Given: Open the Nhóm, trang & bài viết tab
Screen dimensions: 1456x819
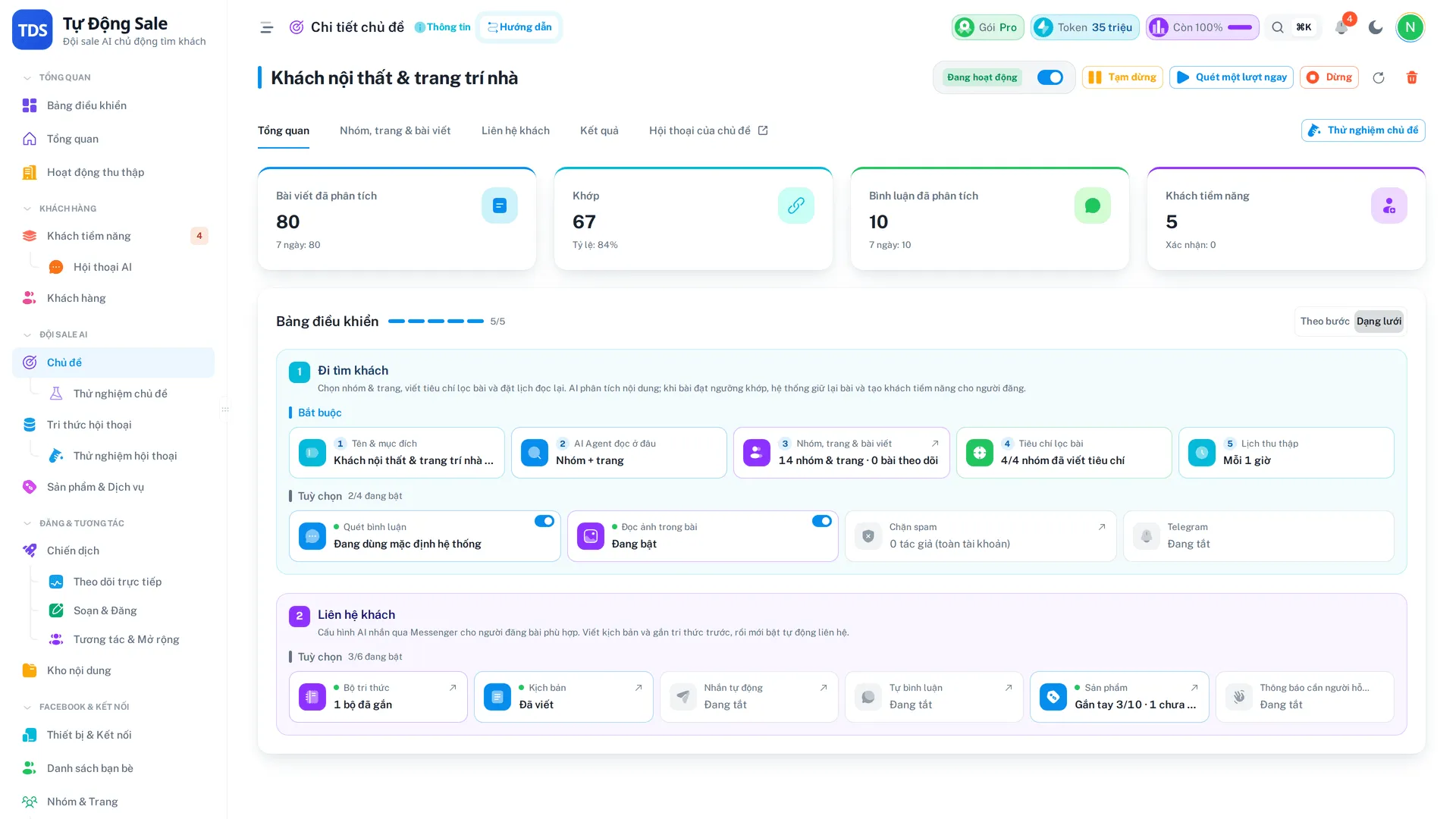Looking at the screenshot, I should click(395, 130).
